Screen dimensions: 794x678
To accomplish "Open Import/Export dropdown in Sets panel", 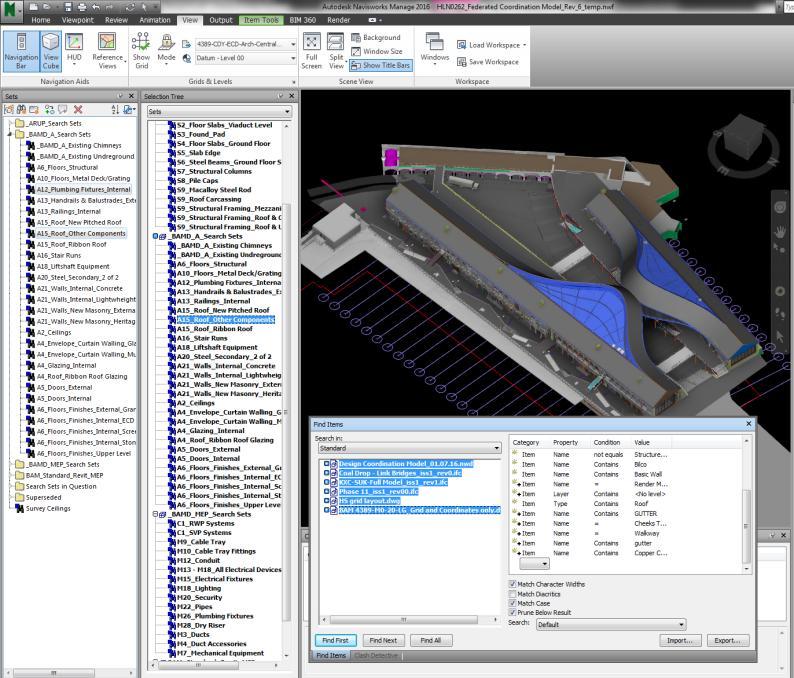I will (129, 109).
